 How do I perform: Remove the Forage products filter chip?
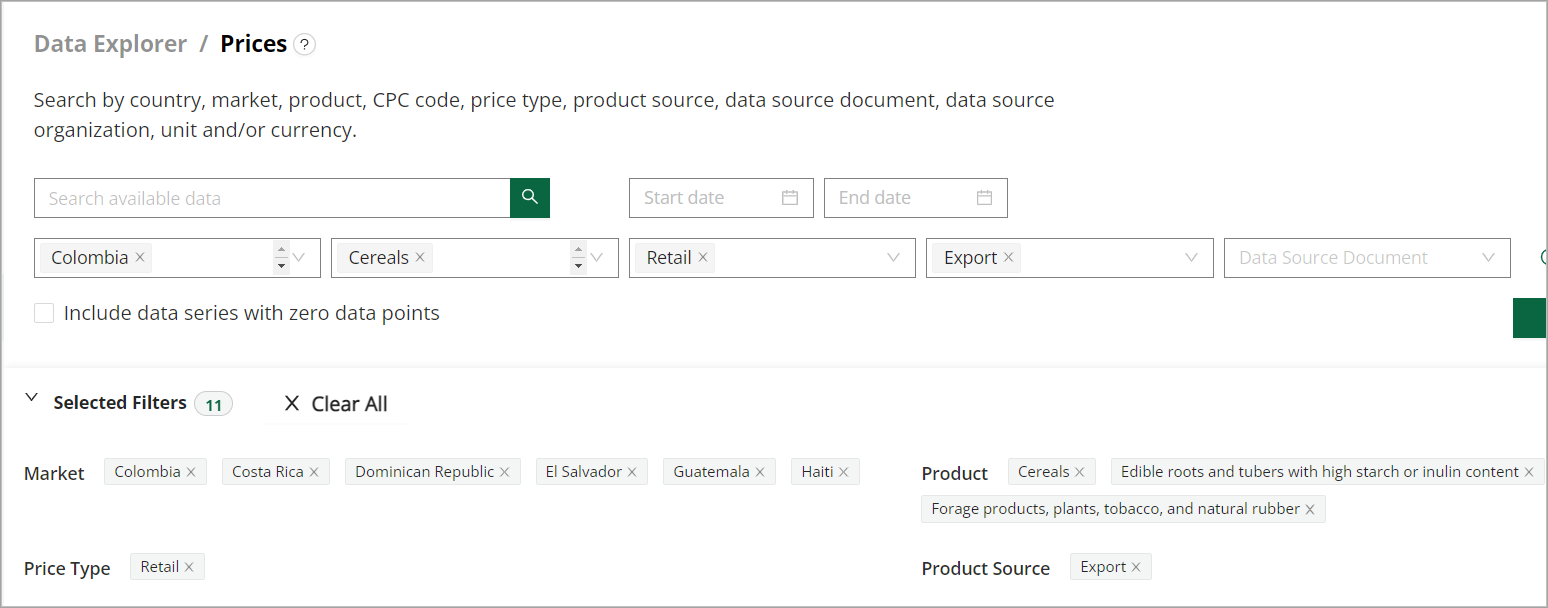click(x=1310, y=509)
